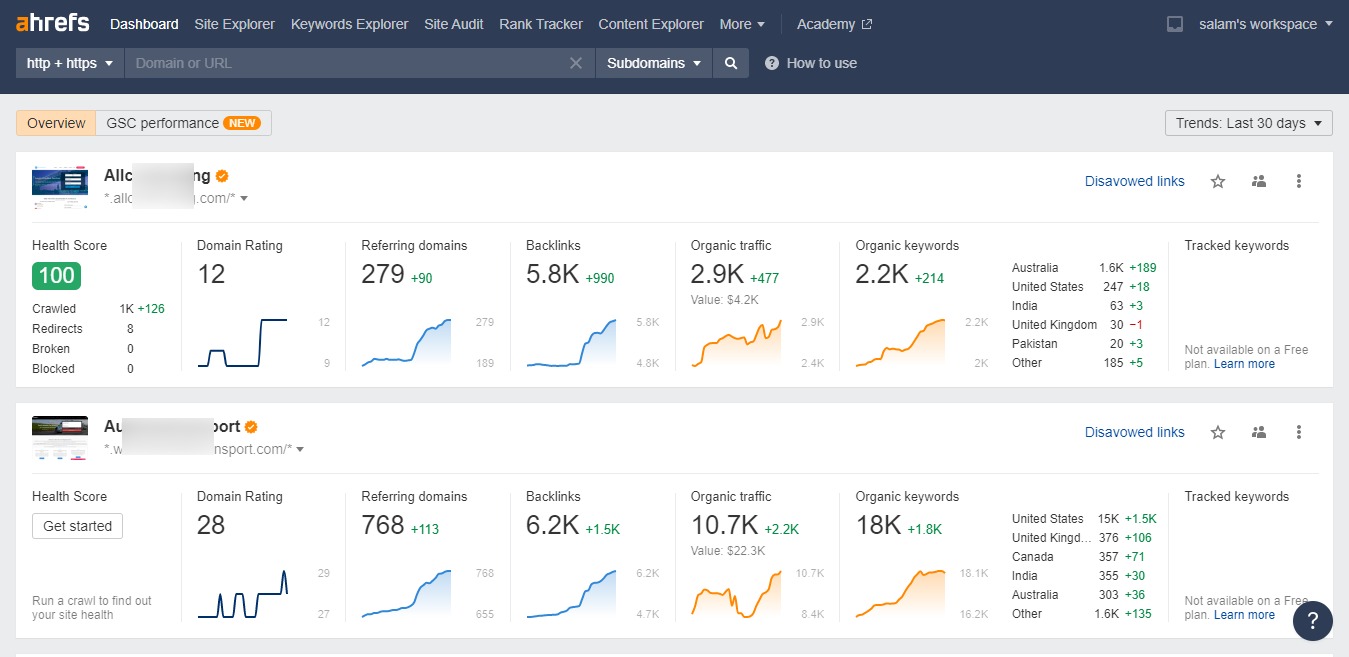Expand the first project's URL scope arrow
Viewport: 1349px width, 657px height.
(244, 199)
